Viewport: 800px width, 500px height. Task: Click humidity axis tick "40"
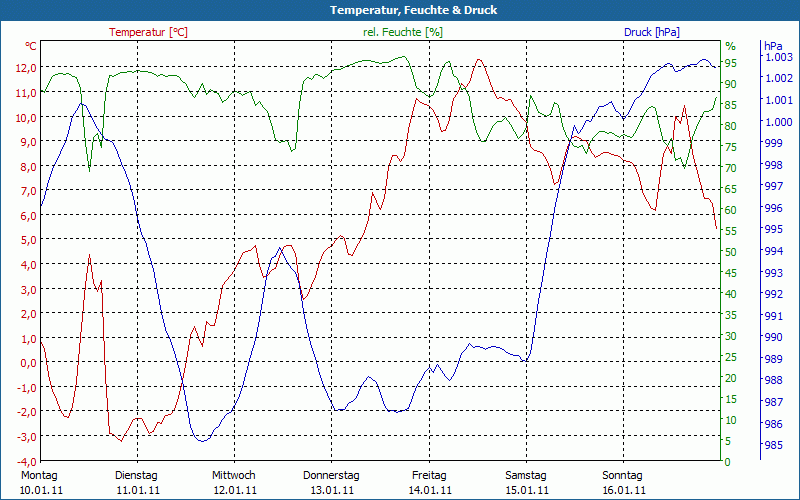pos(731,294)
